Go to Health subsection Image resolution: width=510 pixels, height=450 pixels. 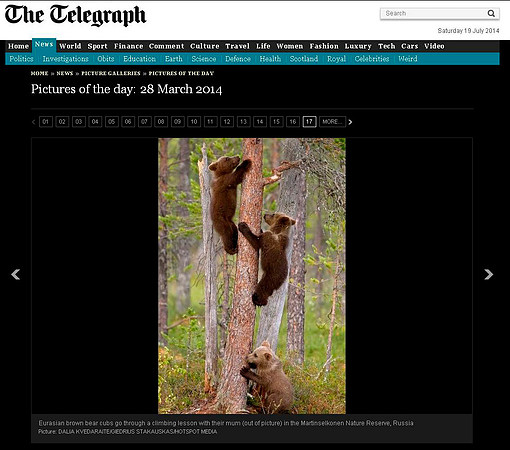270,59
